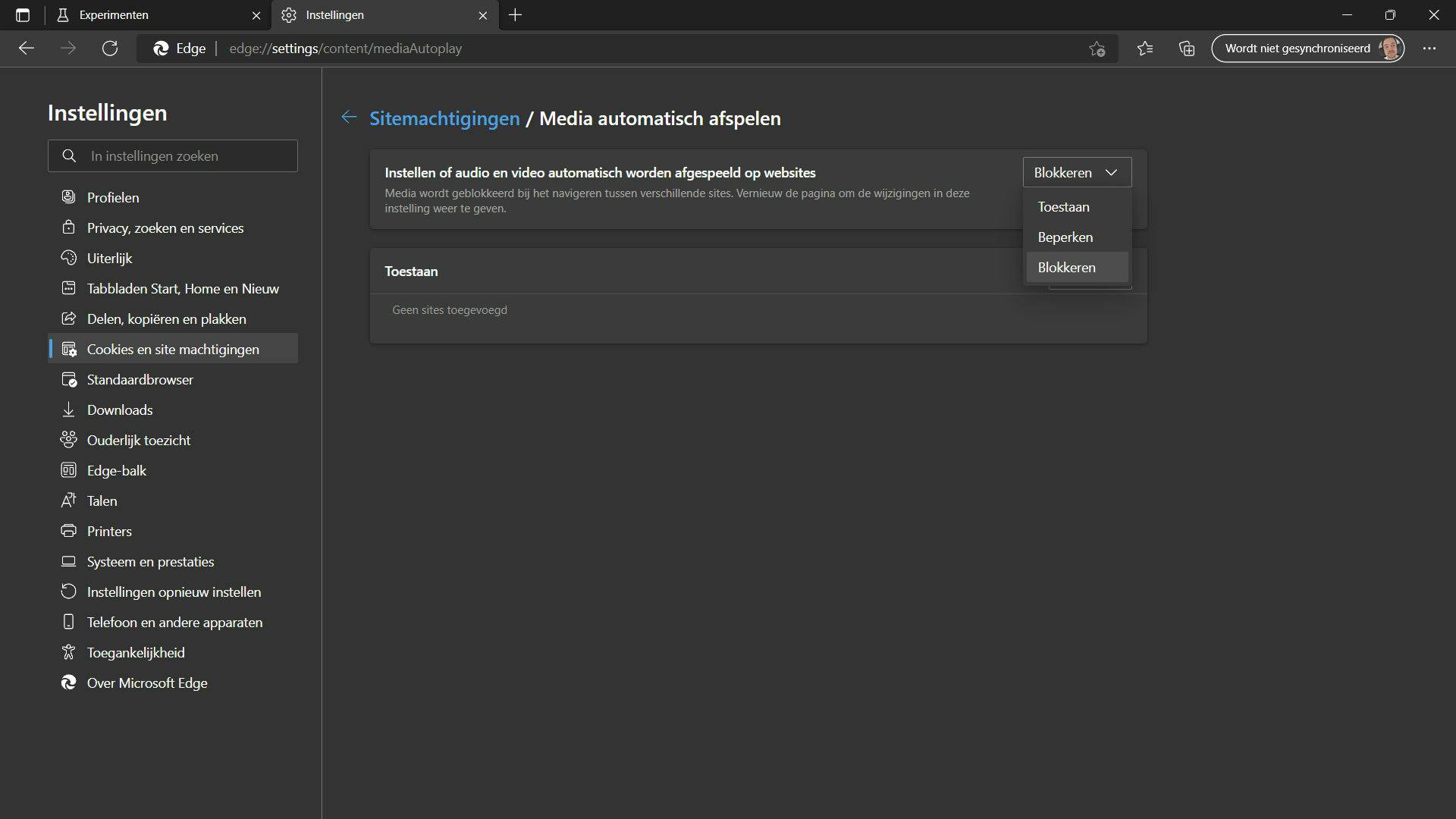
Task: Click the Sitemachtigingen breadcrumb link
Action: 444,119
